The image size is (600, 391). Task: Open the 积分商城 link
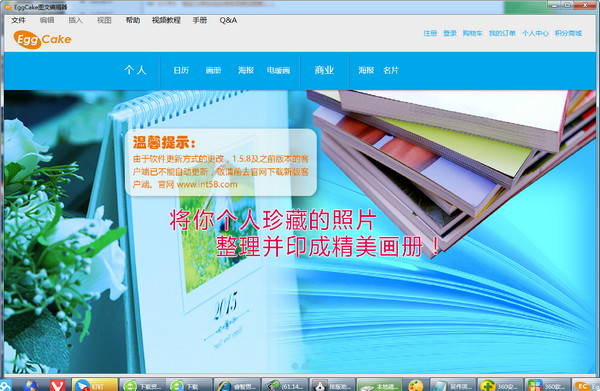568,33
